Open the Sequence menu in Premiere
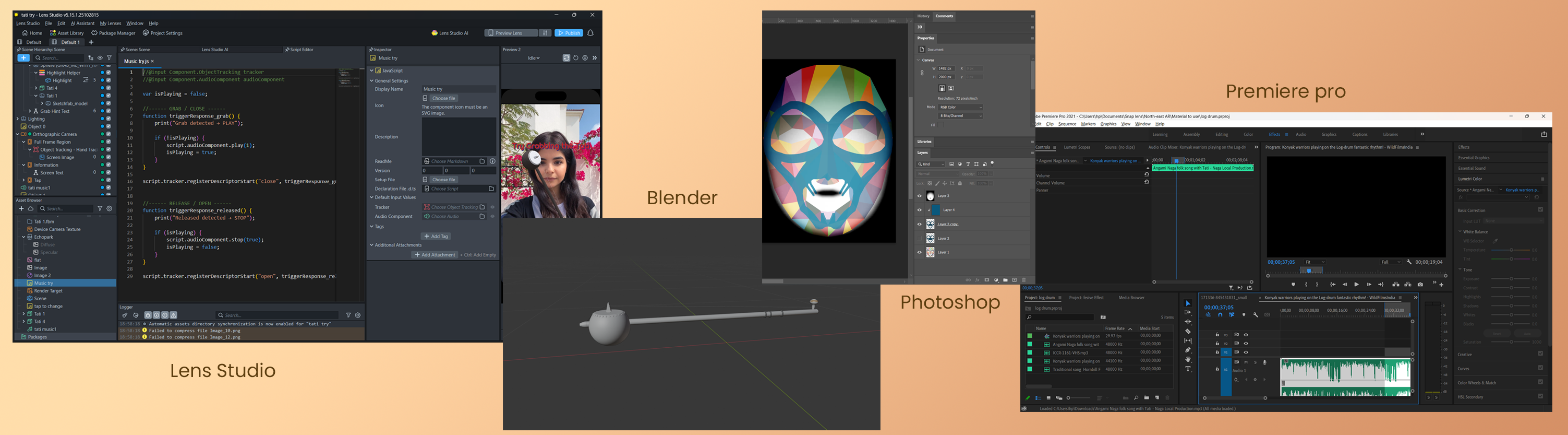This screenshot has height=435, width=1568. [x=1067, y=124]
